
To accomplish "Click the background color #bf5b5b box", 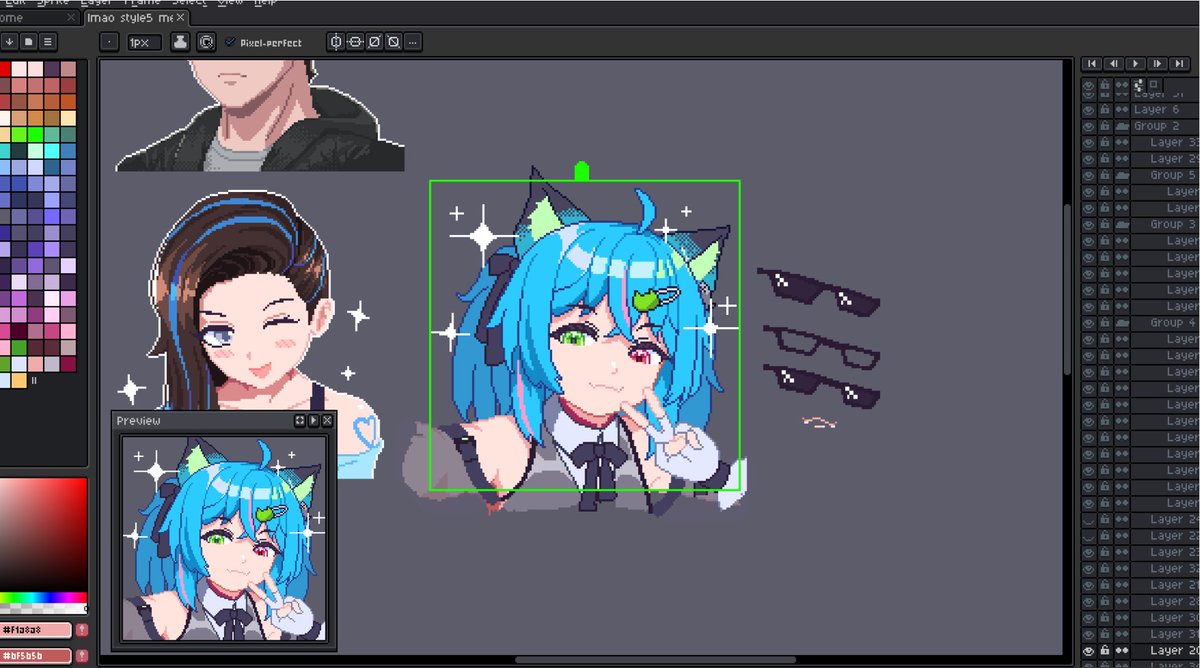I will pos(36,656).
